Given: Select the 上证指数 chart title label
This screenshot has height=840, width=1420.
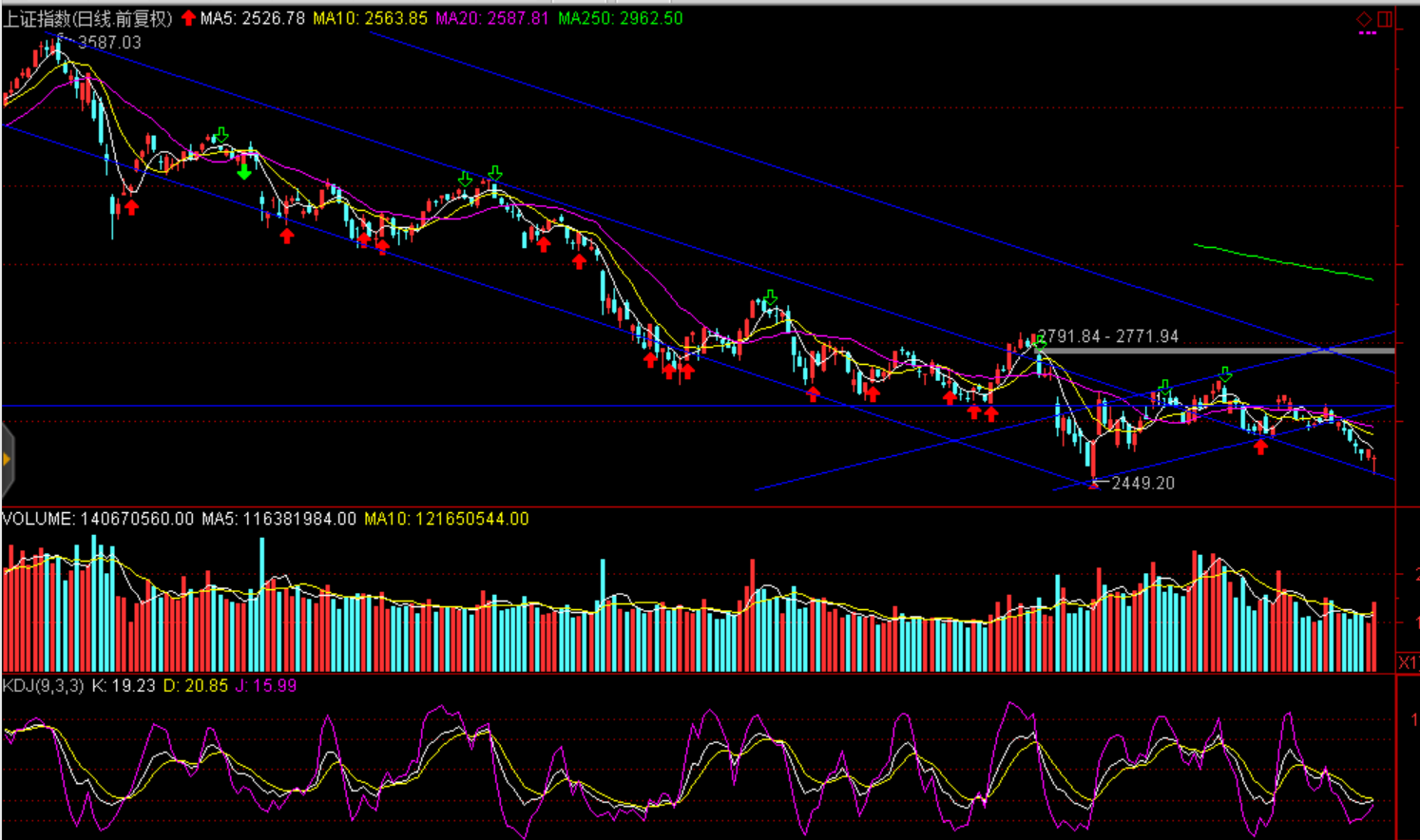Looking at the screenshot, I should (87, 18).
